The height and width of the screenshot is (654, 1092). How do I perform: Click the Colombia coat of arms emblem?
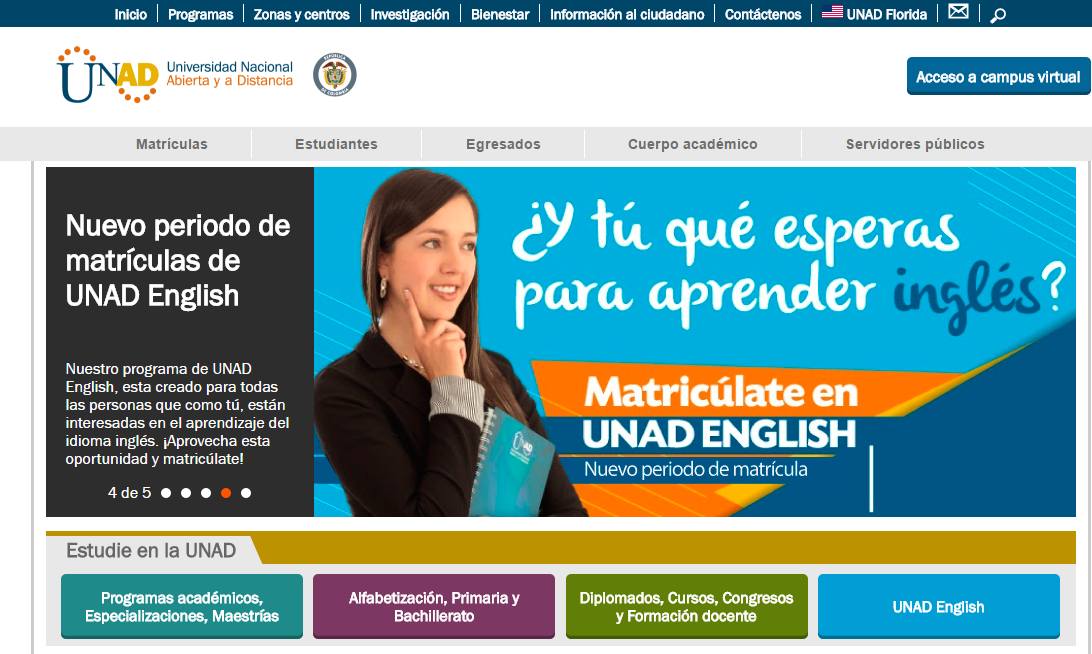click(x=335, y=75)
